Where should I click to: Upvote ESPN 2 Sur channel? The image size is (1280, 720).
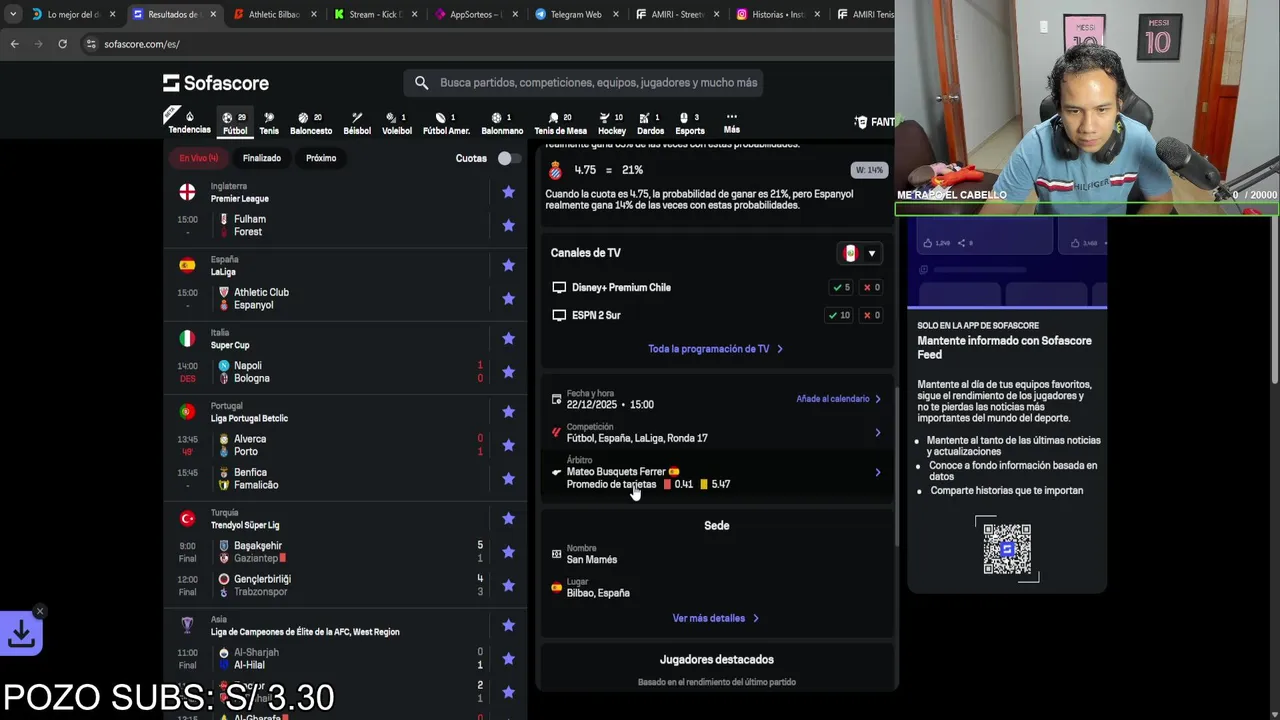[841, 315]
